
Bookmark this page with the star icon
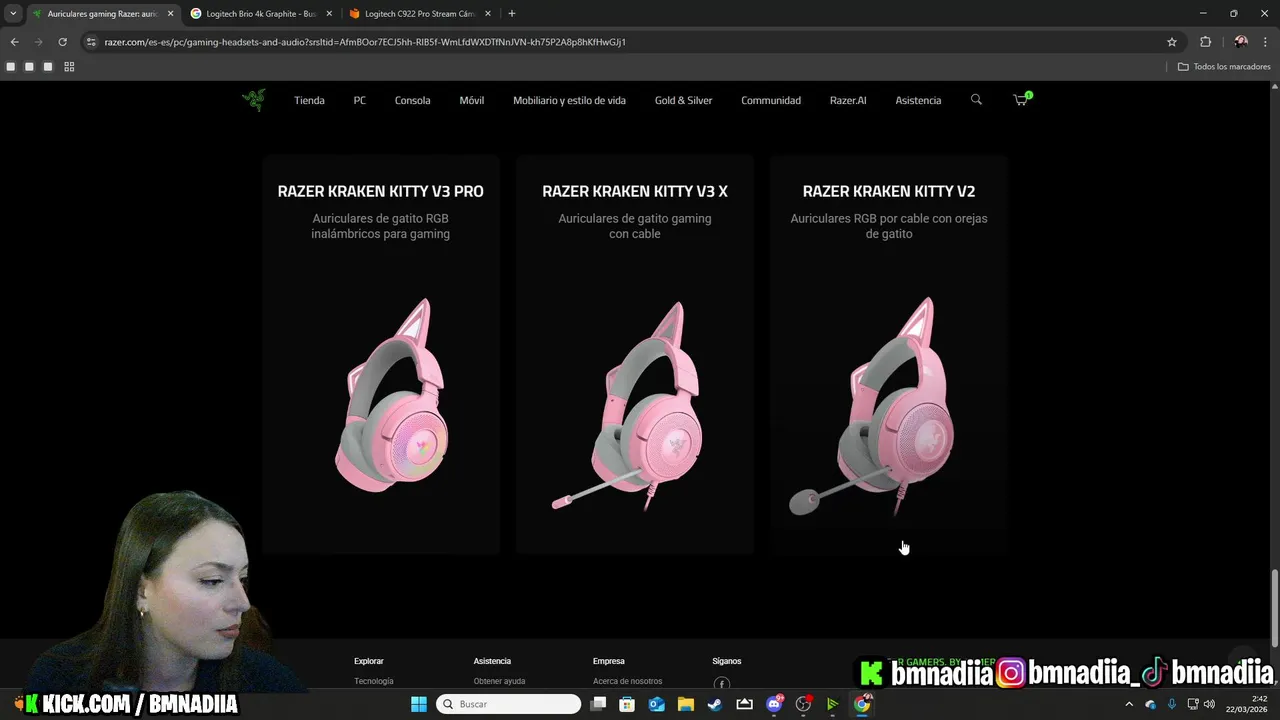pyautogui.click(x=1172, y=42)
